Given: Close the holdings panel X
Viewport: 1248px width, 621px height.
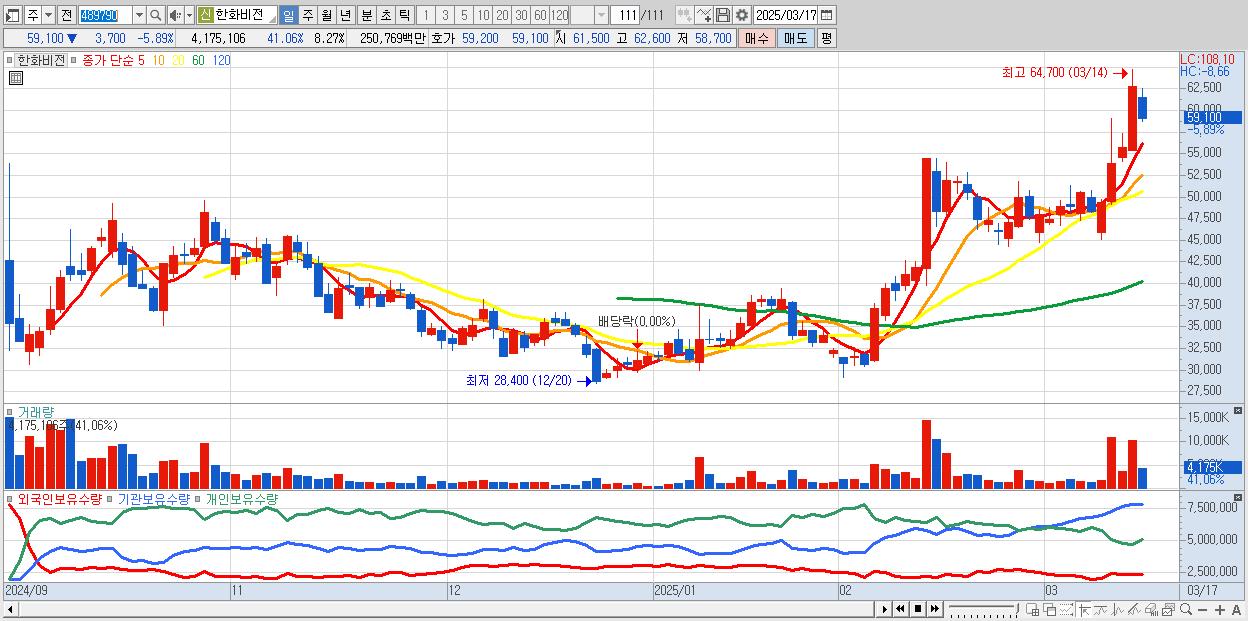Looking at the screenshot, I should (1239, 497).
